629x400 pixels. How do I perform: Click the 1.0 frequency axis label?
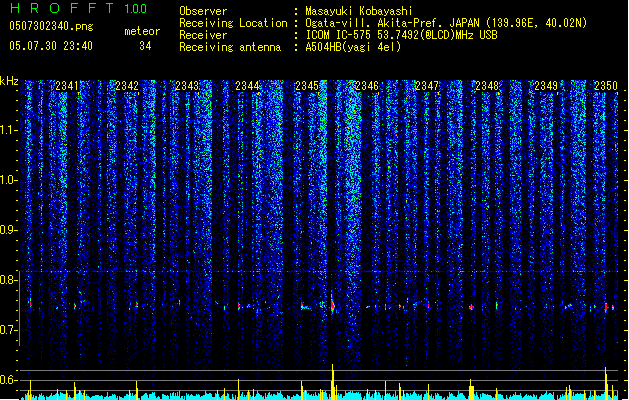tap(9, 181)
